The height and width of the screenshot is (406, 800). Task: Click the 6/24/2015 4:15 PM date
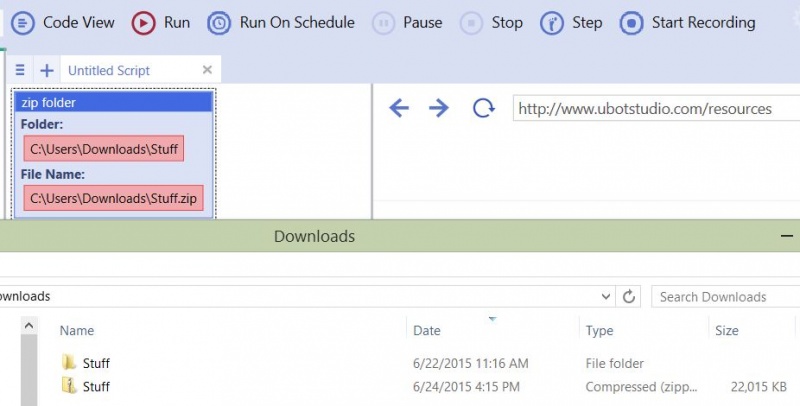tap(466, 387)
